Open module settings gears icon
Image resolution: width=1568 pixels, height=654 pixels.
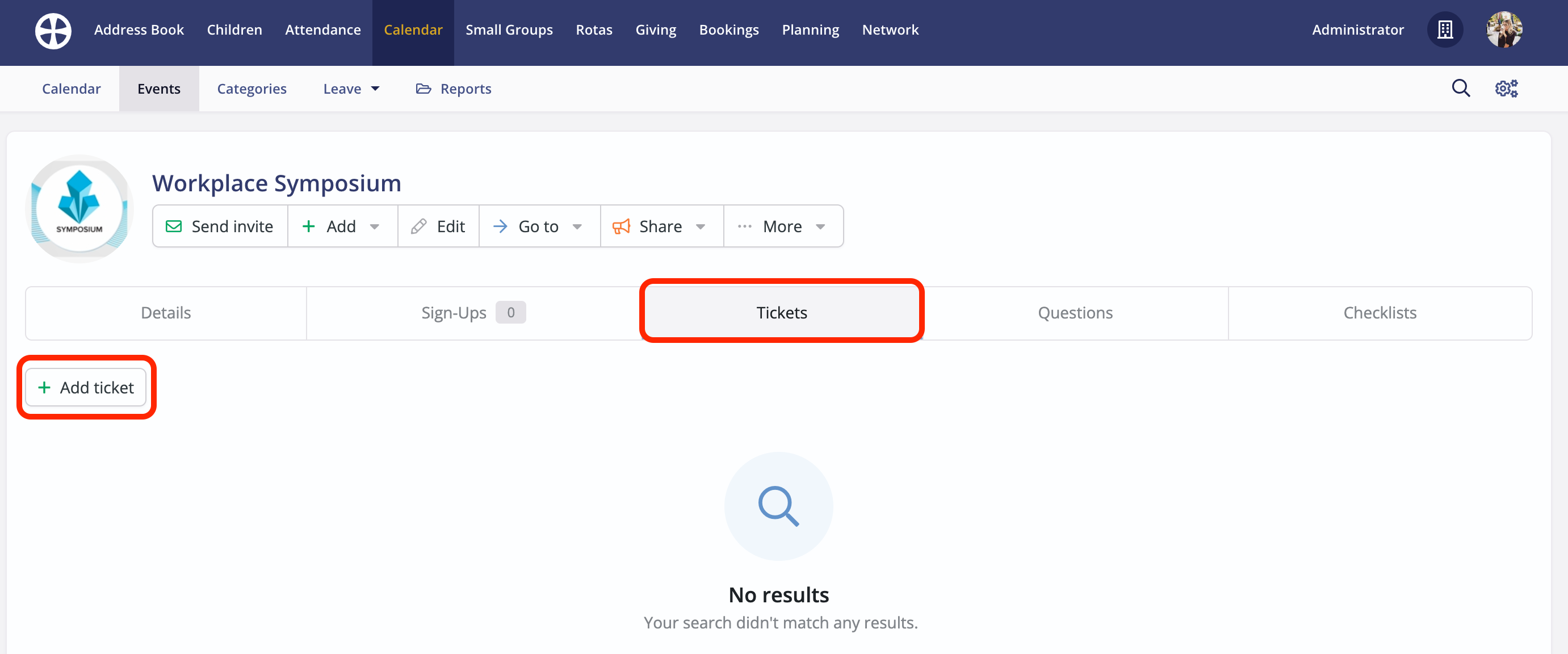[x=1506, y=89]
